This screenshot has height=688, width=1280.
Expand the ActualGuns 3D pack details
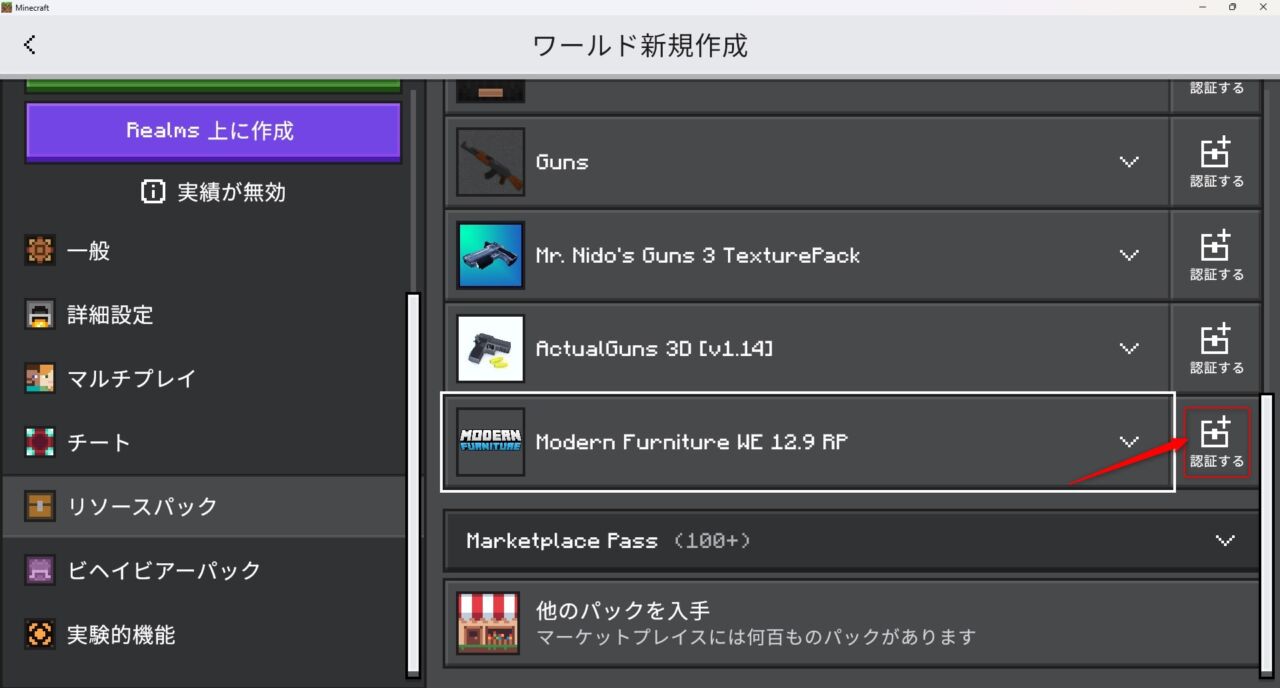(x=1129, y=349)
